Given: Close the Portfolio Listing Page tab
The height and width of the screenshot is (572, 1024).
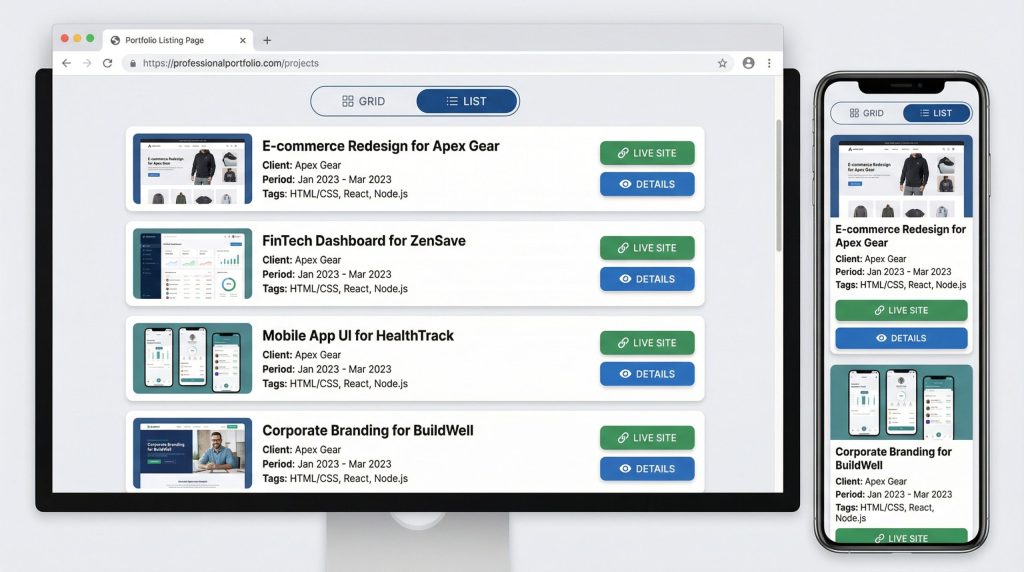Looking at the screenshot, I should point(243,41).
